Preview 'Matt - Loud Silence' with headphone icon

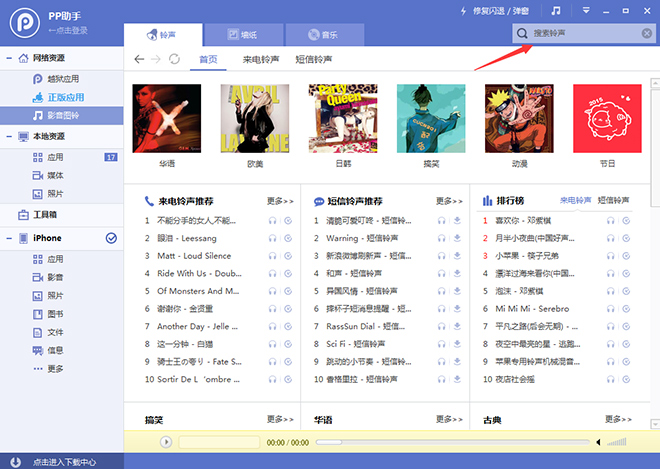coord(272,256)
